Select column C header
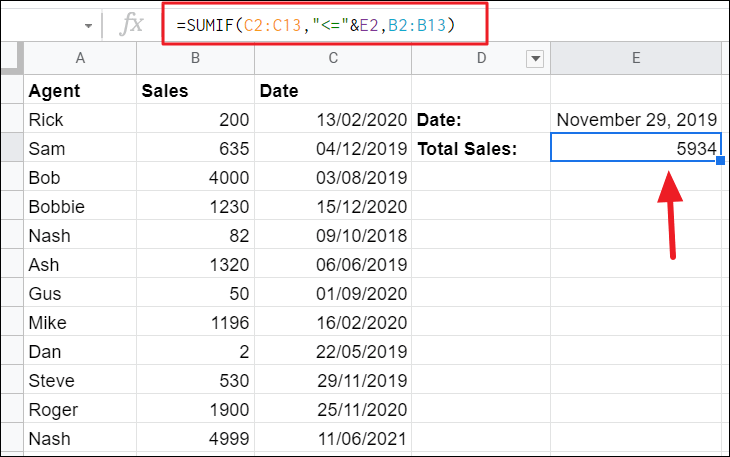Screen dimensions: 730x457 click(x=333, y=59)
